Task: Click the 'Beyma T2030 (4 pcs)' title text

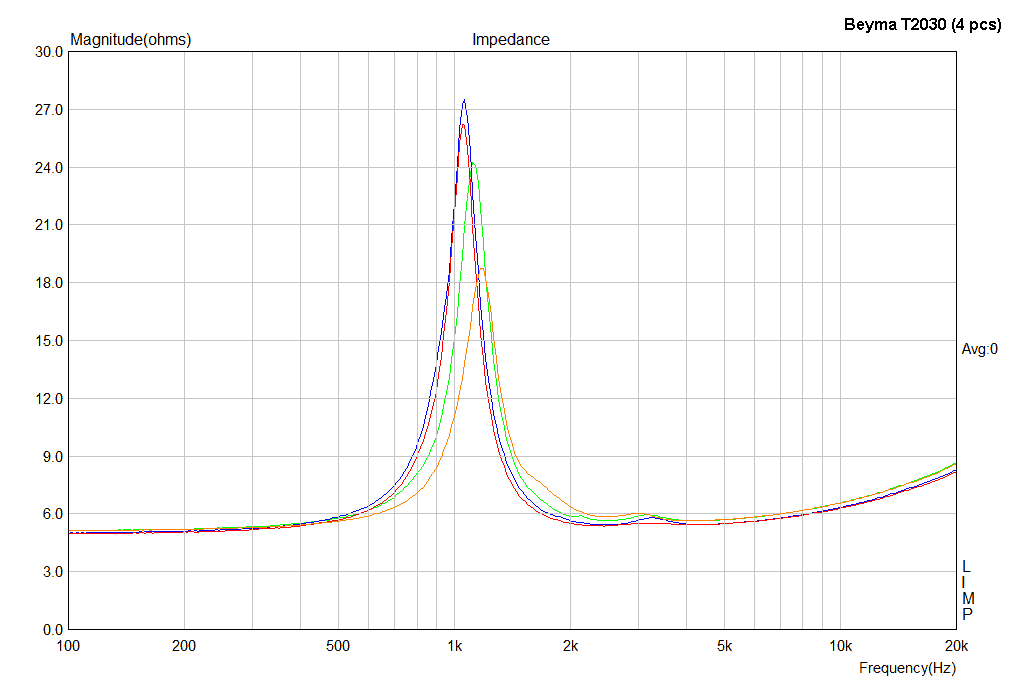Action: click(x=922, y=25)
